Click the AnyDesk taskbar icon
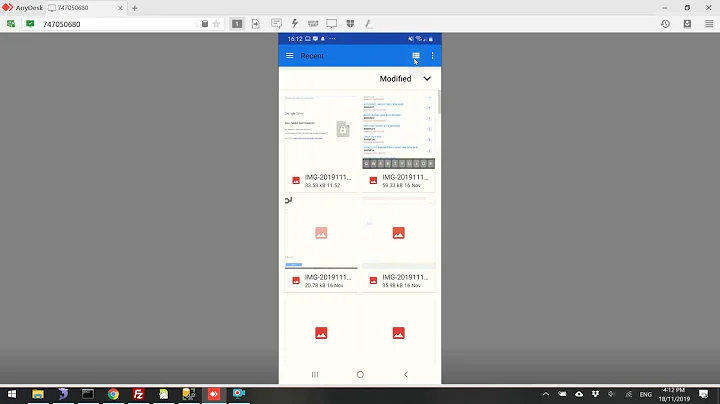720x404 pixels. click(x=214, y=394)
